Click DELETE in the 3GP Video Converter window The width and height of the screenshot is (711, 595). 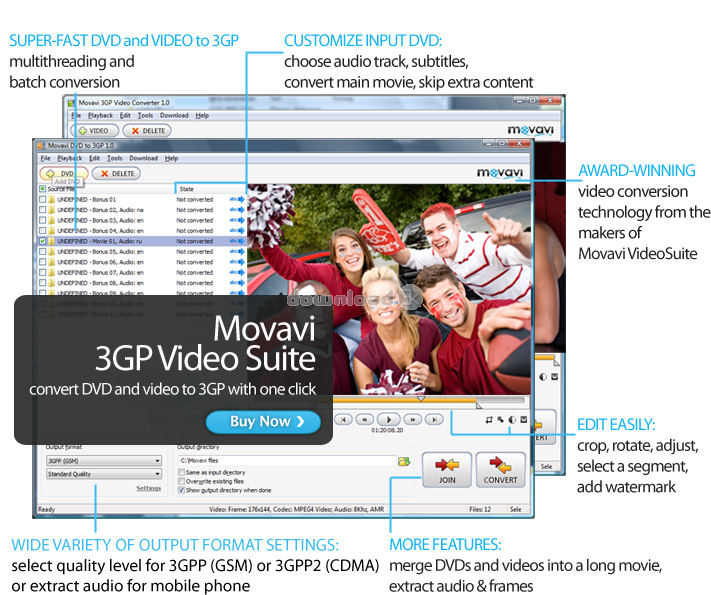tap(147, 131)
